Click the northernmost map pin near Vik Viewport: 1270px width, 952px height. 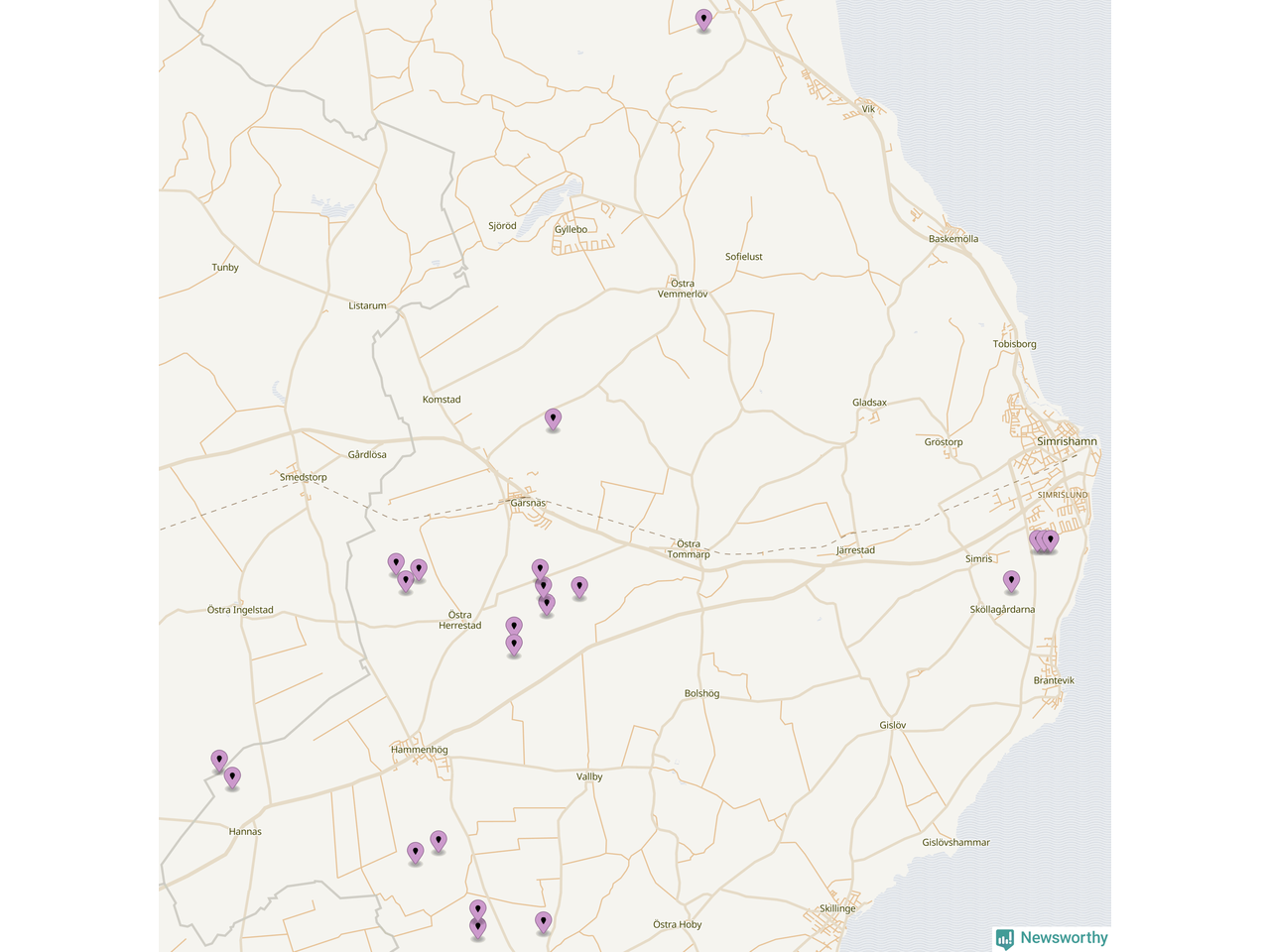click(703, 20)
